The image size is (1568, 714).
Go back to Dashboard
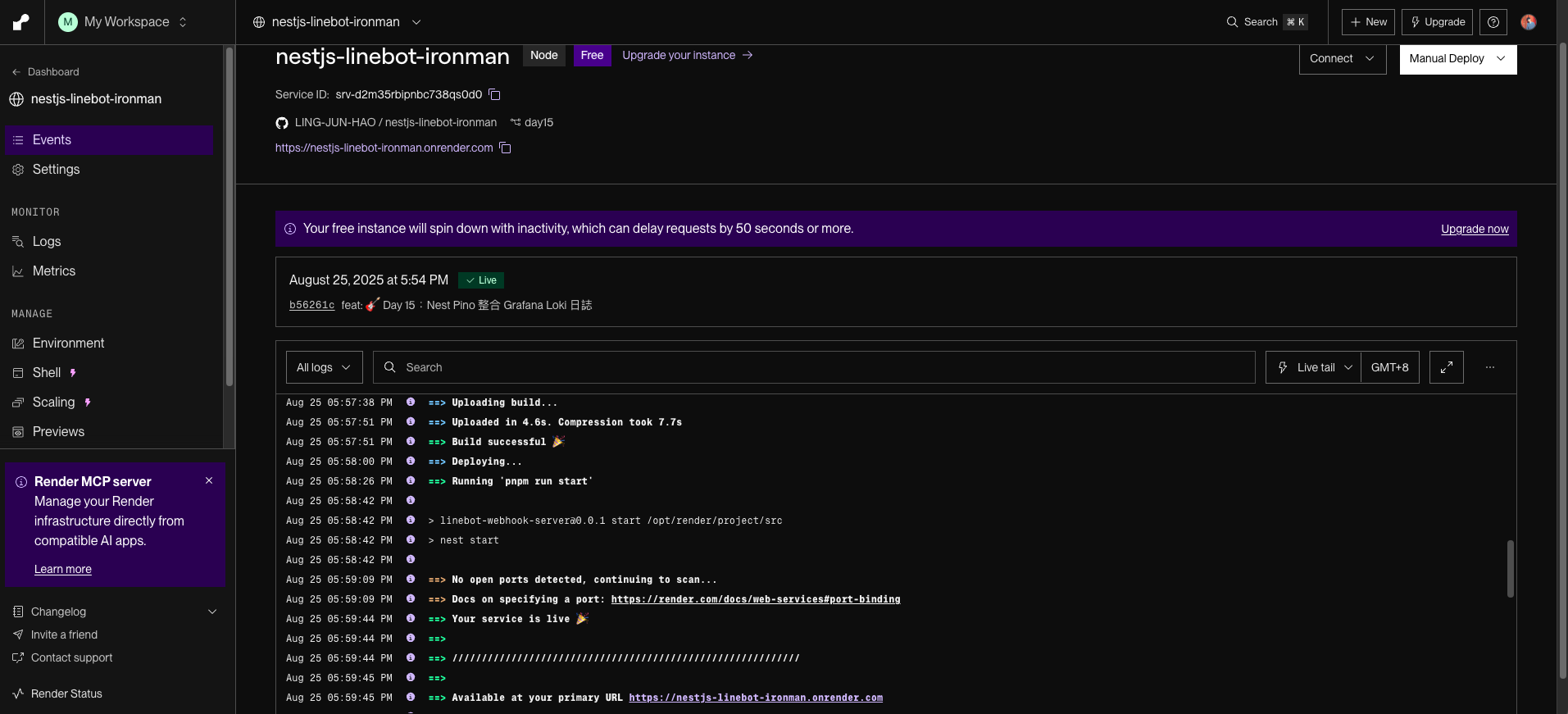point(53,72)
